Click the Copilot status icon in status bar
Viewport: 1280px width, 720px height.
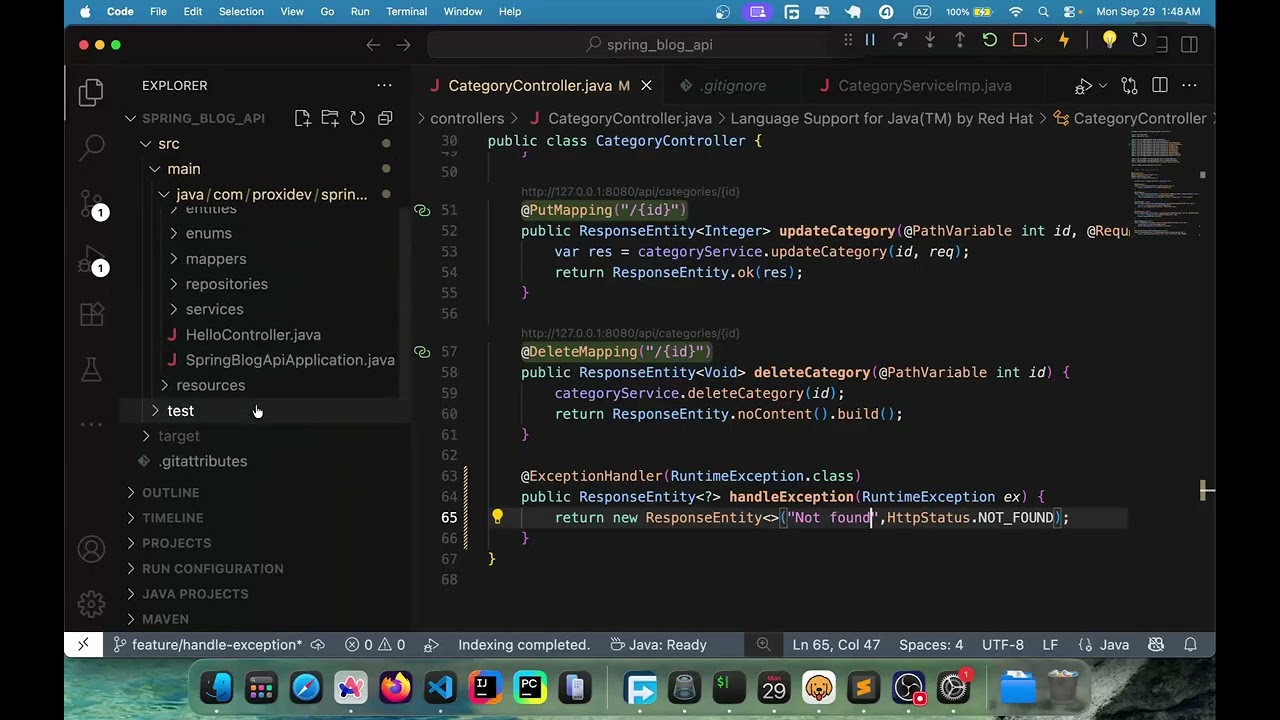click(x=1156, y=645)
